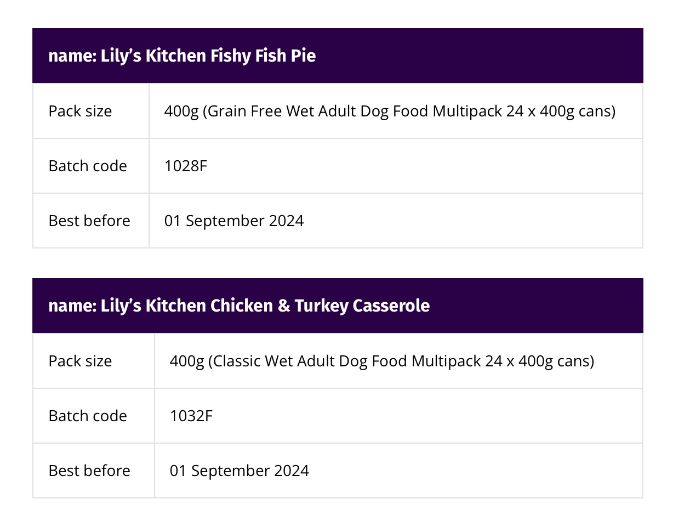The height and width of the screenshot is (526, 695).
Task: Select Pack size label in Chicken & Turkey table
Action: (80, 361)
